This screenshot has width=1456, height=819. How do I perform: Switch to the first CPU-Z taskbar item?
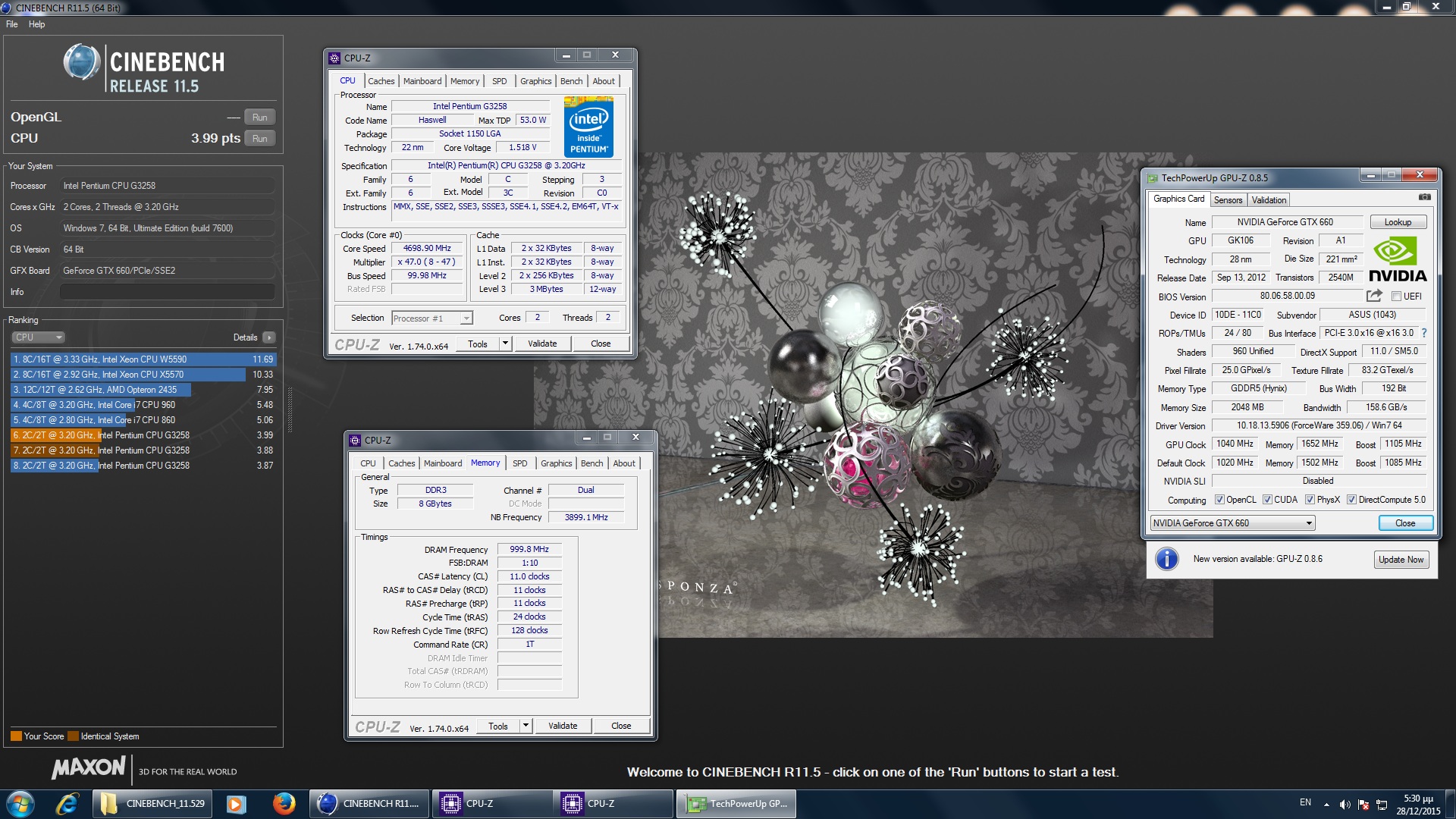pos(491,804)
